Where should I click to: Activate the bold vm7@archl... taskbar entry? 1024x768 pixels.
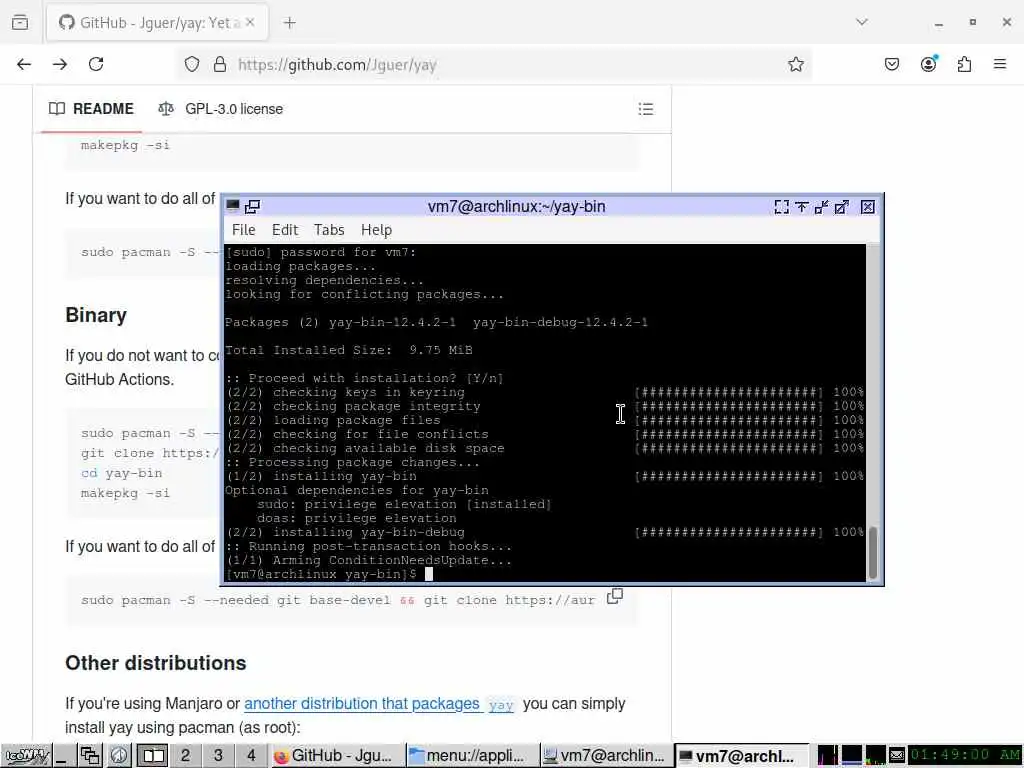coord(741,756)
